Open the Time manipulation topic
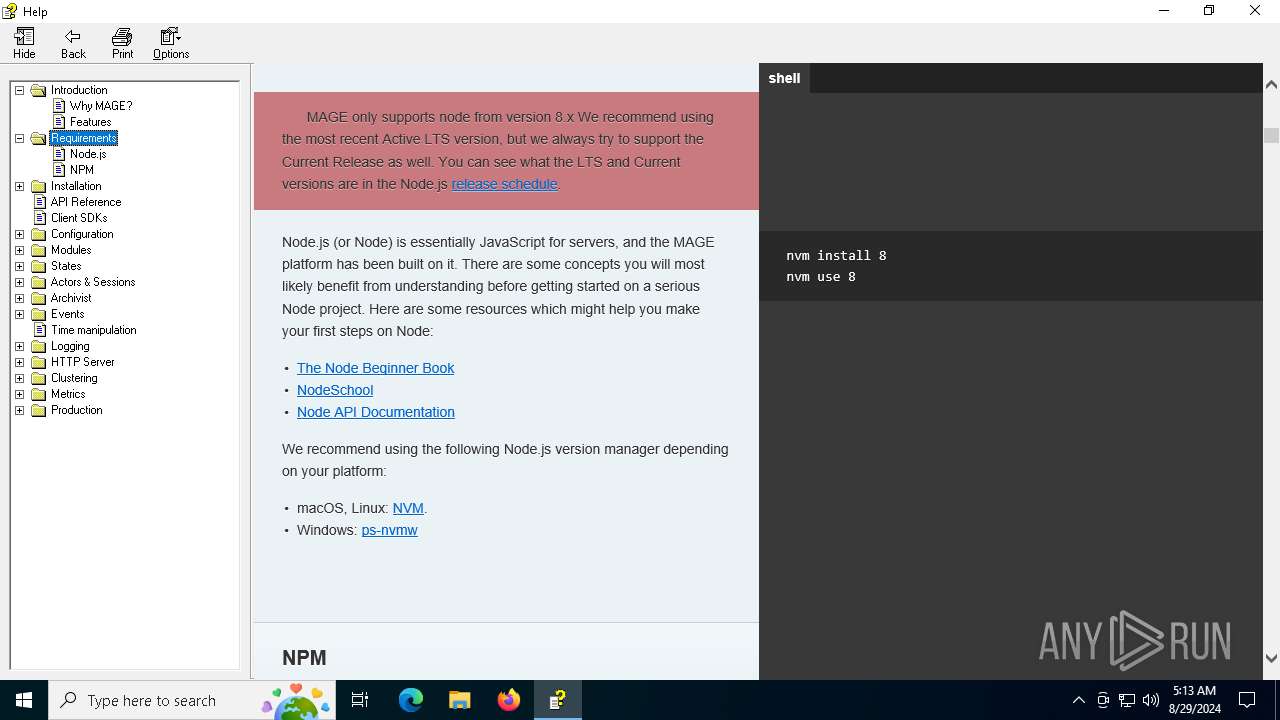The image size is (1280, 720). 93,330
